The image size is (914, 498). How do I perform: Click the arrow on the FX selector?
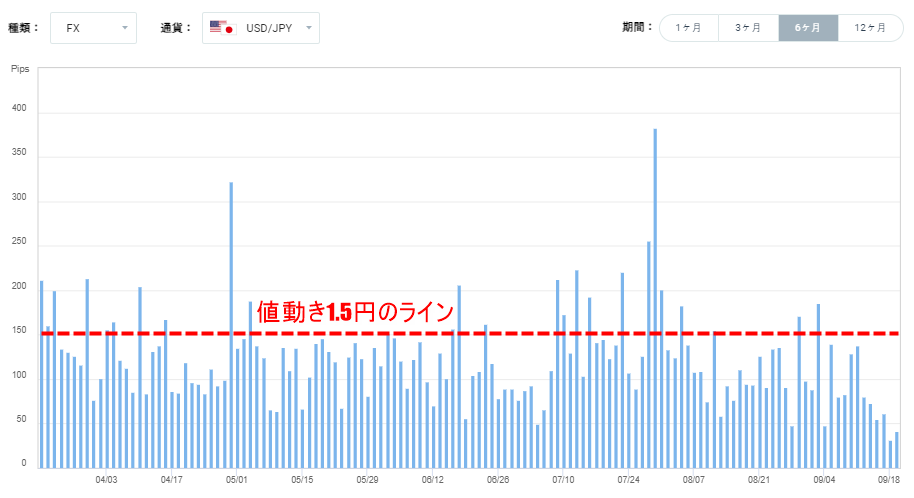point(125,28)
